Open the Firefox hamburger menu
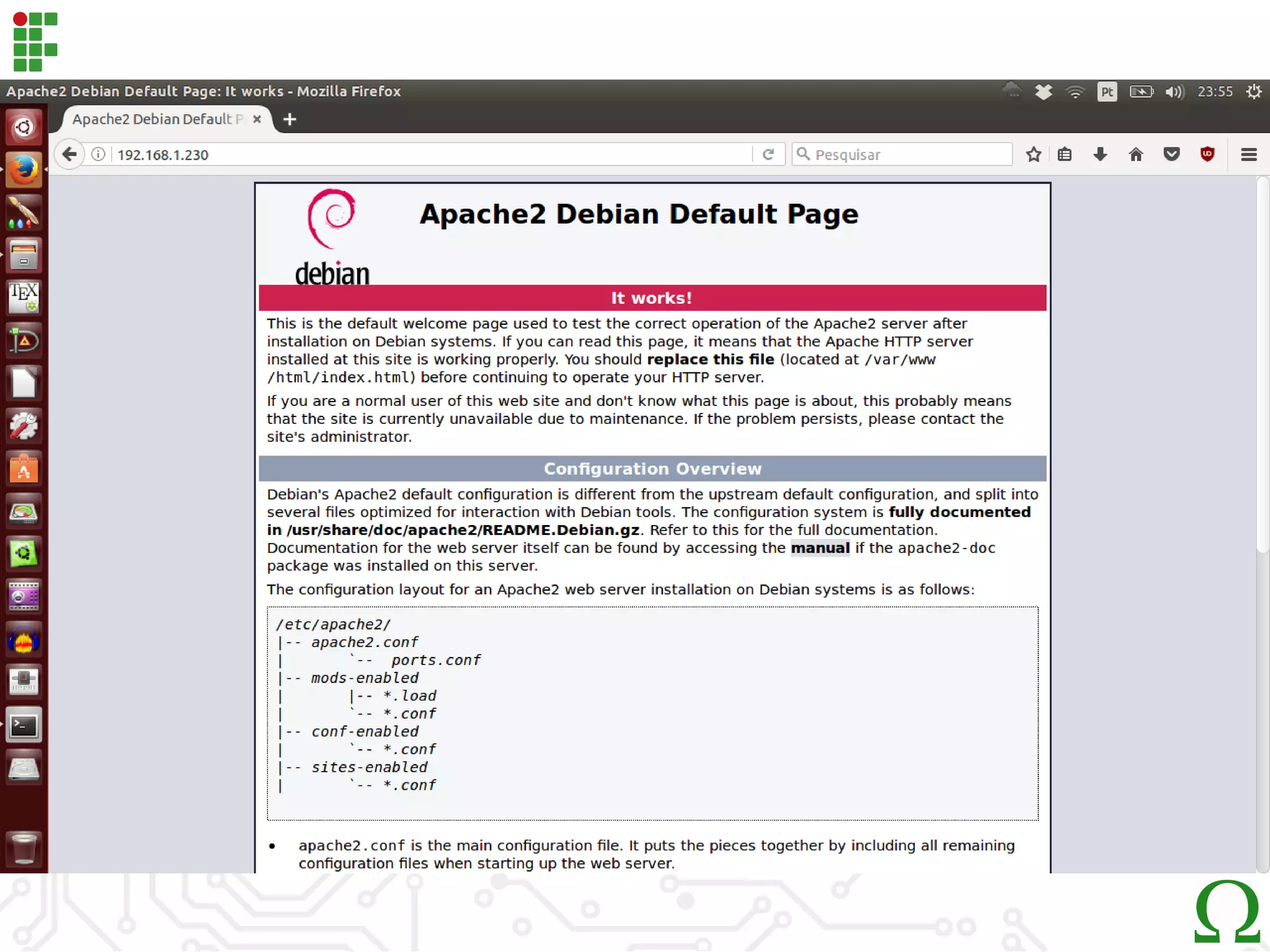 1248,154
